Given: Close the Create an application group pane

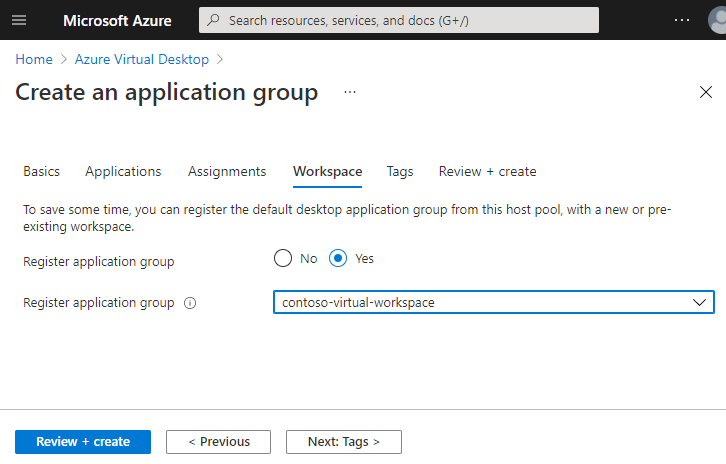Looking at the screenshot, I should click(706, 92).
